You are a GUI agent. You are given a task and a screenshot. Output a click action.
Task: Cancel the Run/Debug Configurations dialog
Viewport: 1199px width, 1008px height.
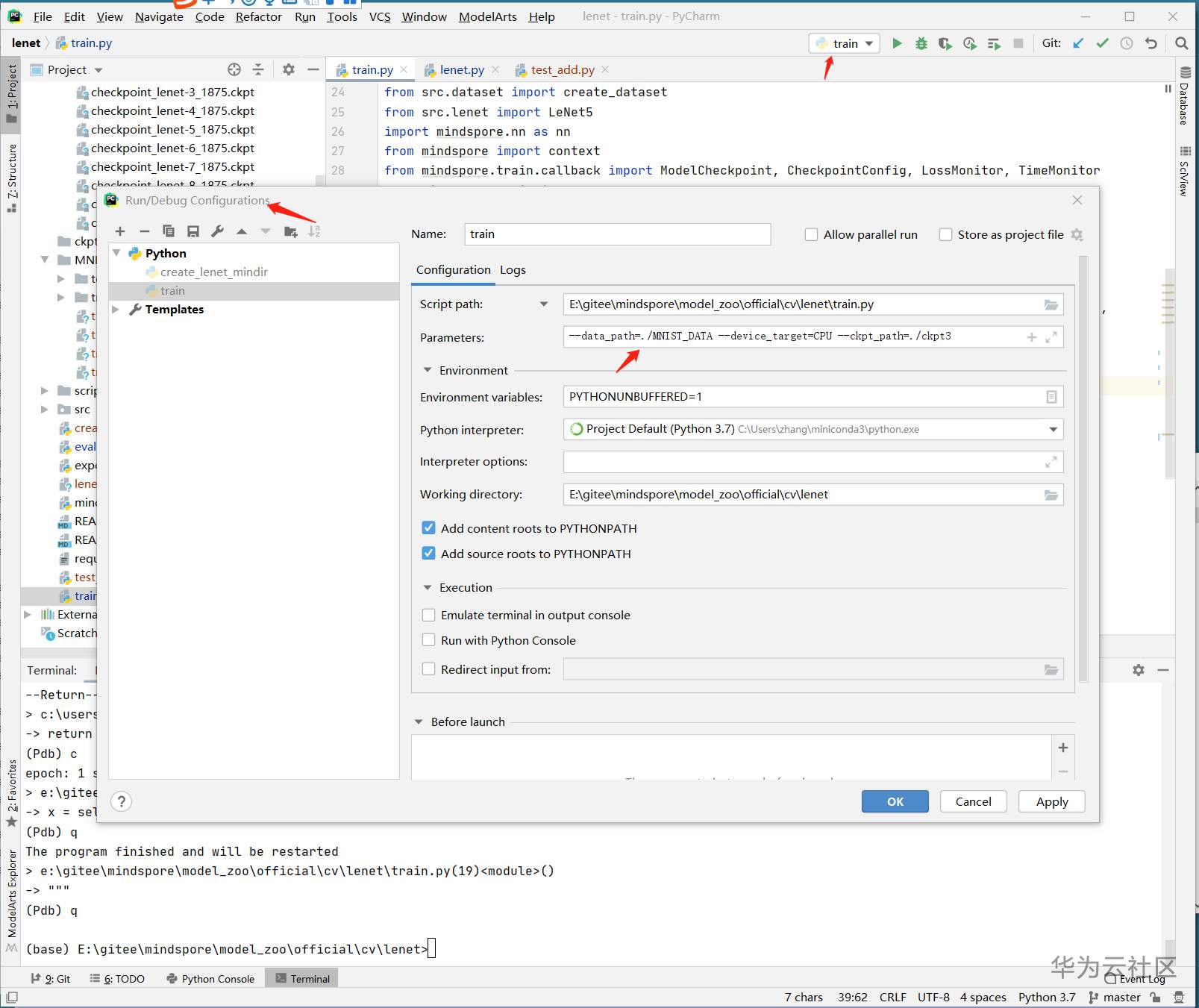pyautogui.click(x=974, y=801)
